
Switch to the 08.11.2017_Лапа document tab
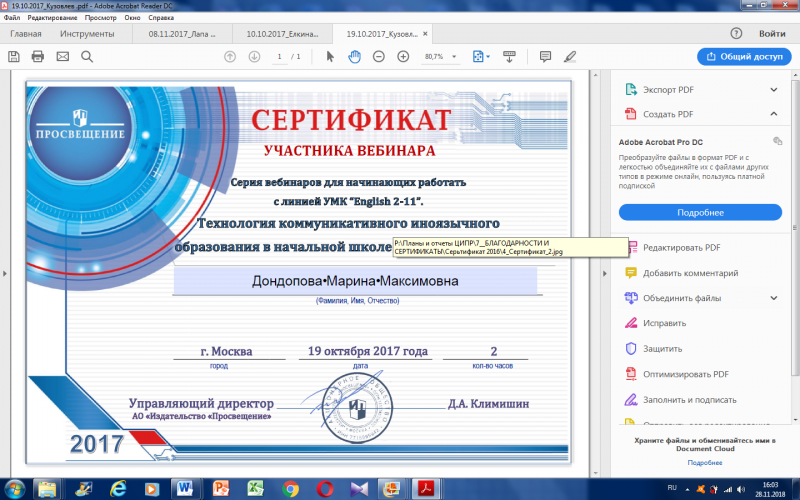pos(182,34)
